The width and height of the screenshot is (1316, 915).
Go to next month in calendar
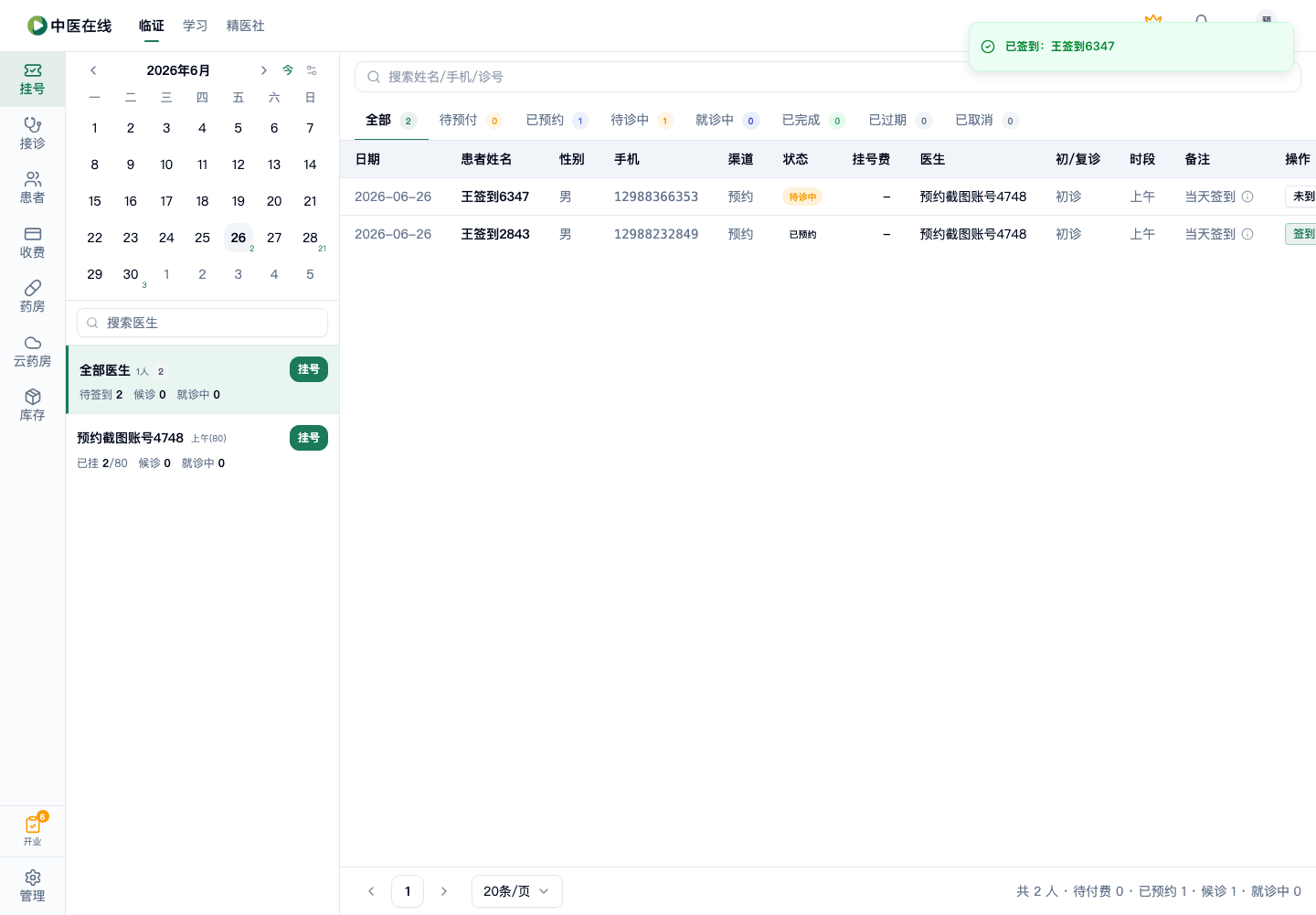pyautogui.click(x=263, y=70)
